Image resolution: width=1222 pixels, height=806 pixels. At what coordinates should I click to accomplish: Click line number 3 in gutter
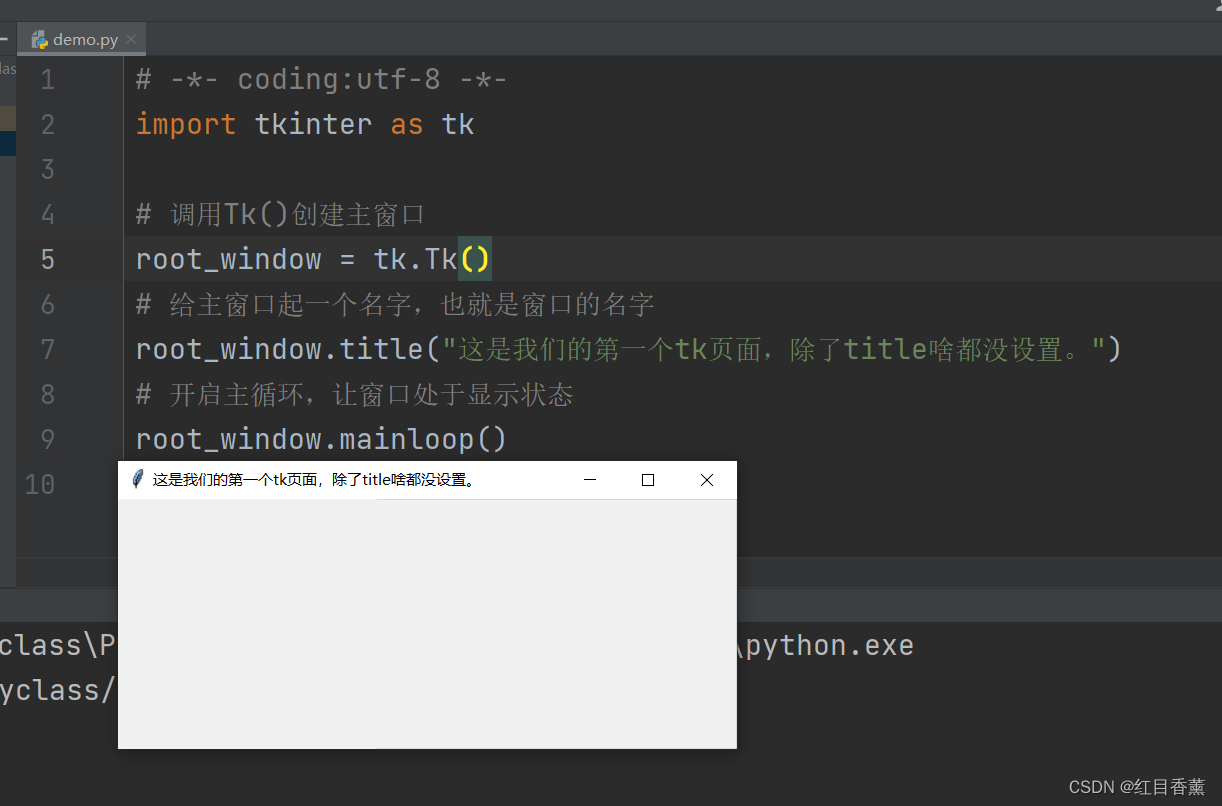(47, 170)
